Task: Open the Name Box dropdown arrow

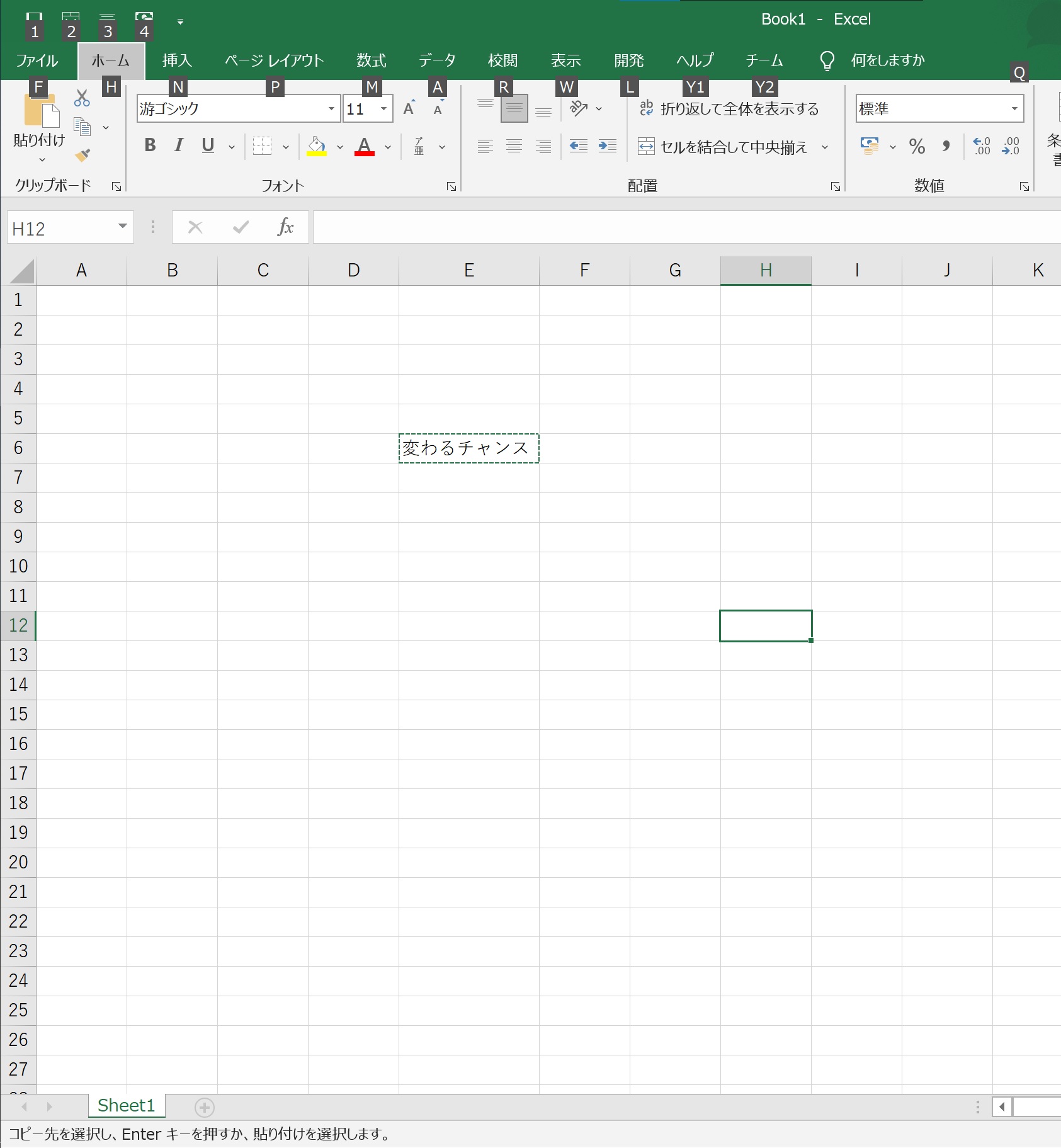Action: (123, 227)
